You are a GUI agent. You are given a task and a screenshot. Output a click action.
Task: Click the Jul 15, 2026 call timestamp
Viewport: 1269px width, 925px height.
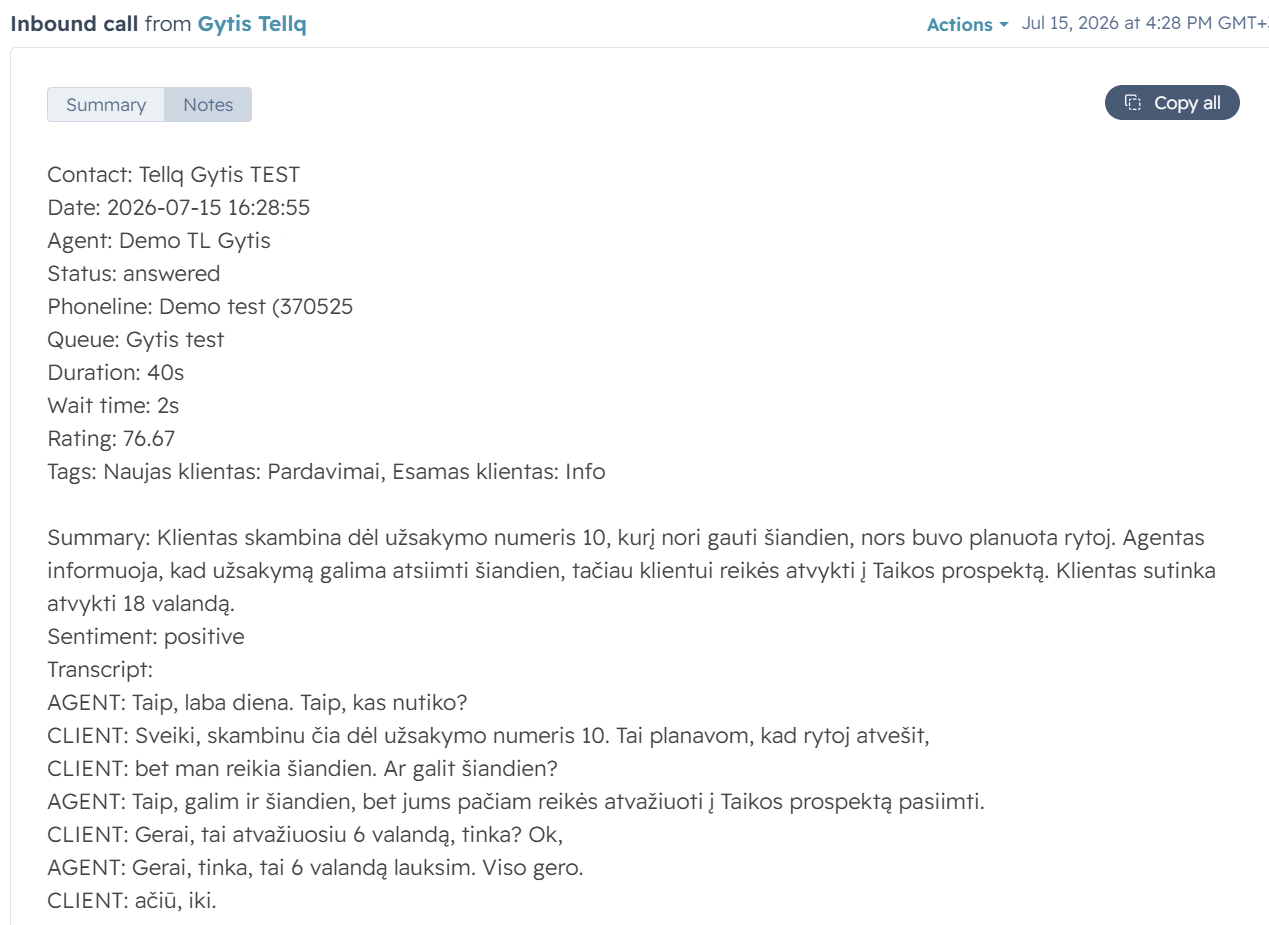coord(1144,24)
